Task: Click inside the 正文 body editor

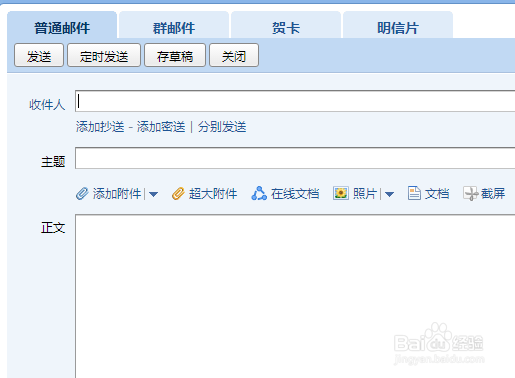Action: 295,296
